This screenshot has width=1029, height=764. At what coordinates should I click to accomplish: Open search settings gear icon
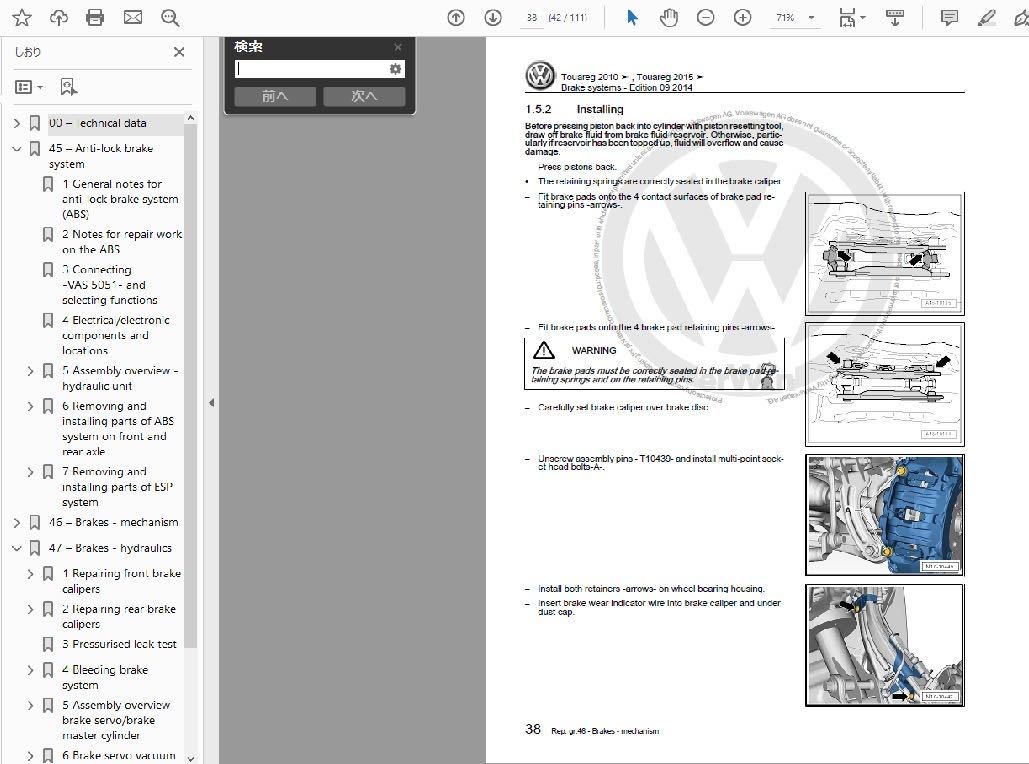(395, 69)
